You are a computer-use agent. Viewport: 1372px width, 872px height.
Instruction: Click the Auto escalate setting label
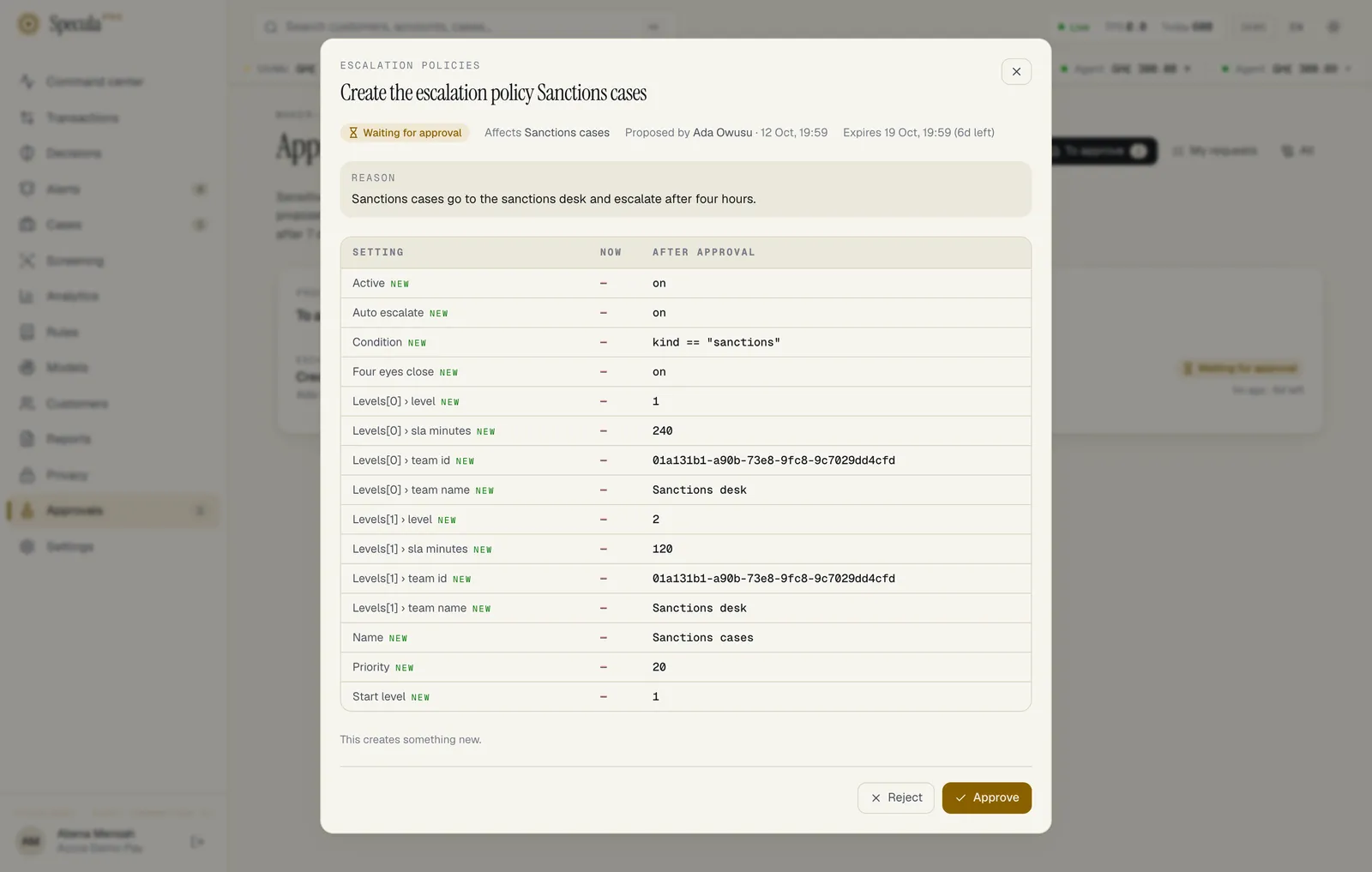(x=388, y=312)
